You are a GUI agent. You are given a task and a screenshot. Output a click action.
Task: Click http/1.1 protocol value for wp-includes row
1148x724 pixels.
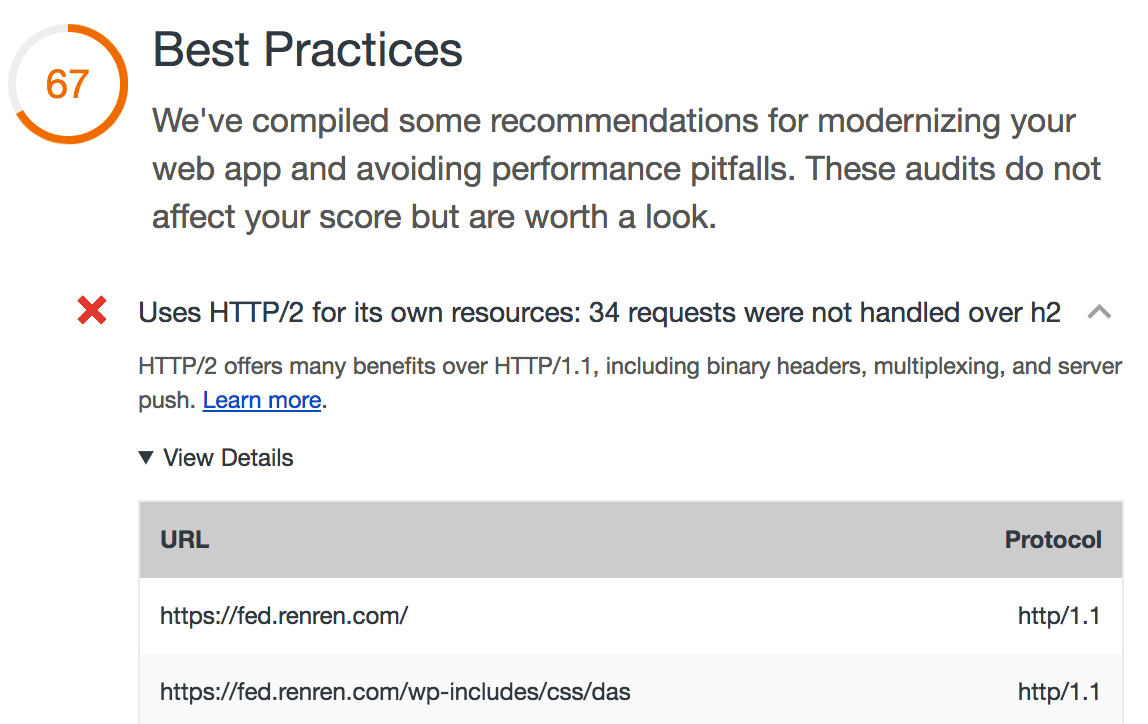pos(1059,691)
